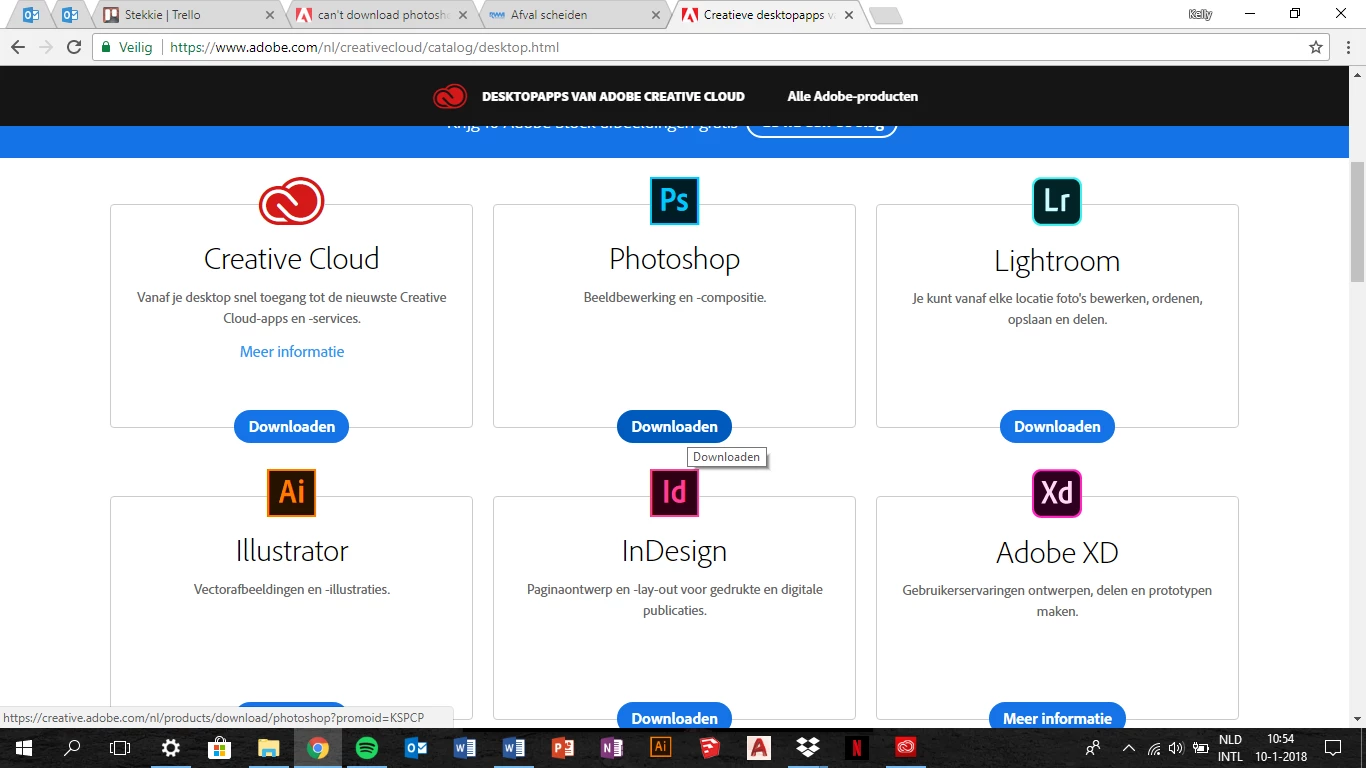Close the Stekkie | Trello tab
Viewport: 1366px width, 768px height.
coord(269,15)
